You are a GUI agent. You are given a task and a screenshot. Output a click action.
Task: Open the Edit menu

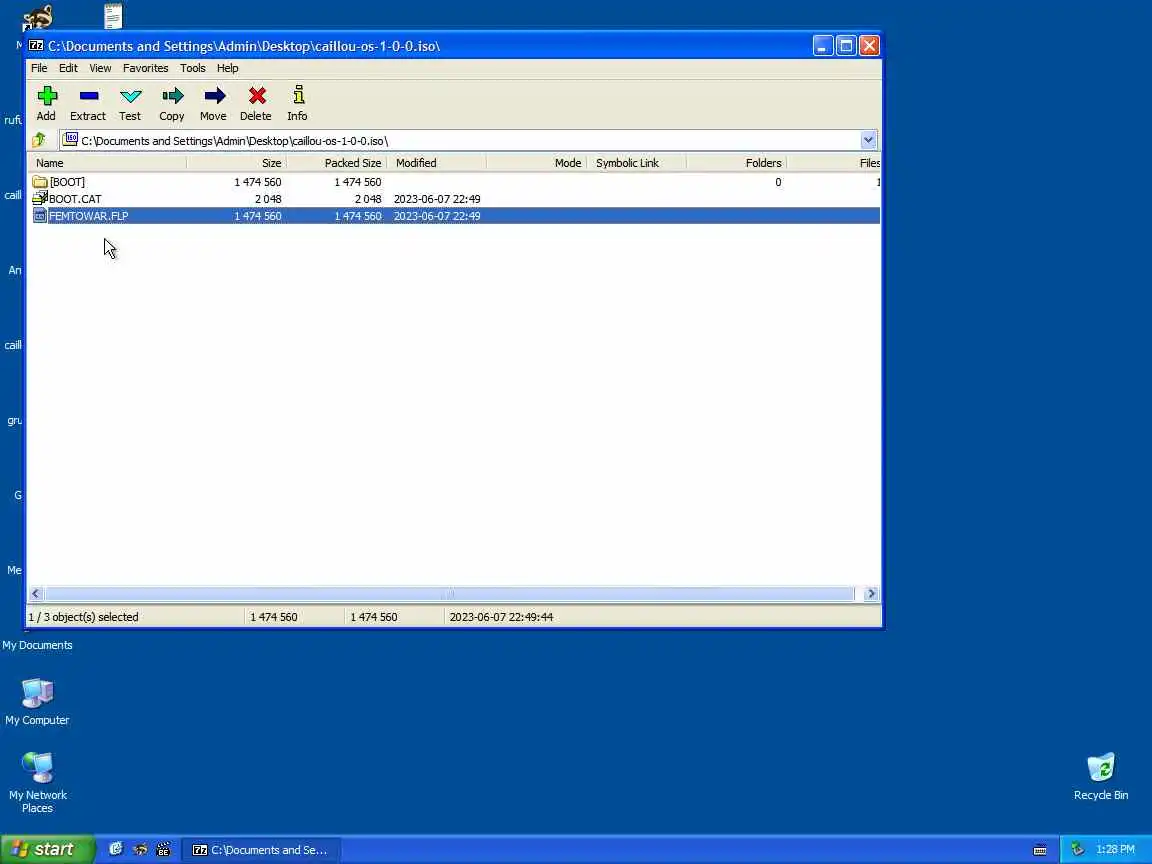[68, 68]
